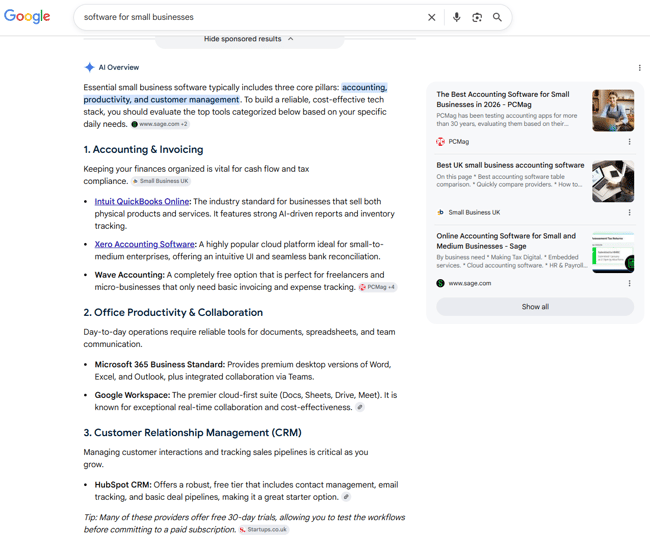The width and height of the screenshot is (650, 540).
Task: Open the Small Business UK source chip
Action: [160, 181]
